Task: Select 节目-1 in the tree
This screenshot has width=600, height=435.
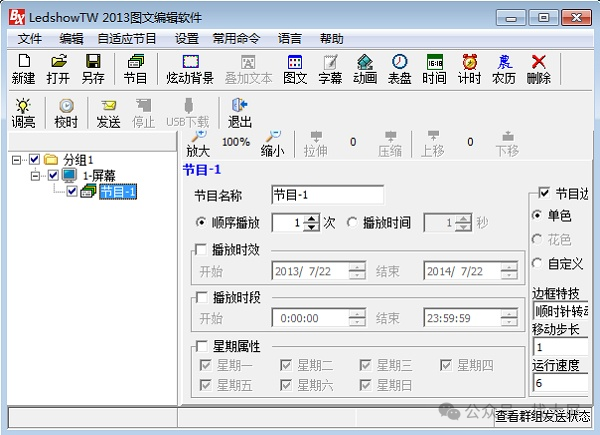Action: [x=117, y=192]
